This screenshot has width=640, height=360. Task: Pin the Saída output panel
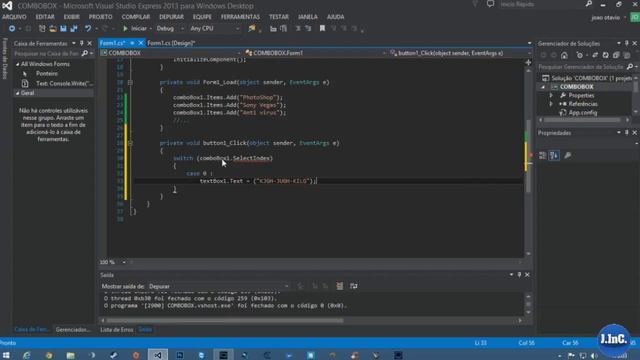pos(520,275)
